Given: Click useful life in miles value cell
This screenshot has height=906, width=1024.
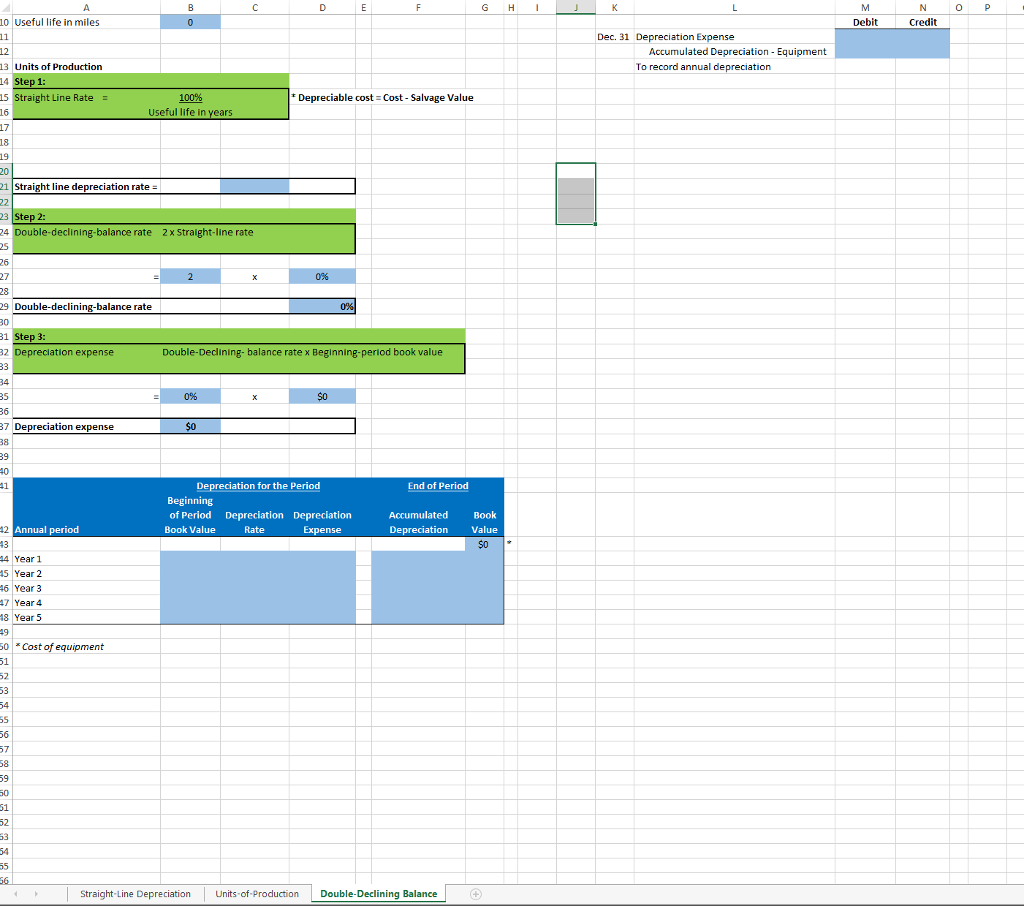Looking at the screenshot, I should tap(191, 22).
